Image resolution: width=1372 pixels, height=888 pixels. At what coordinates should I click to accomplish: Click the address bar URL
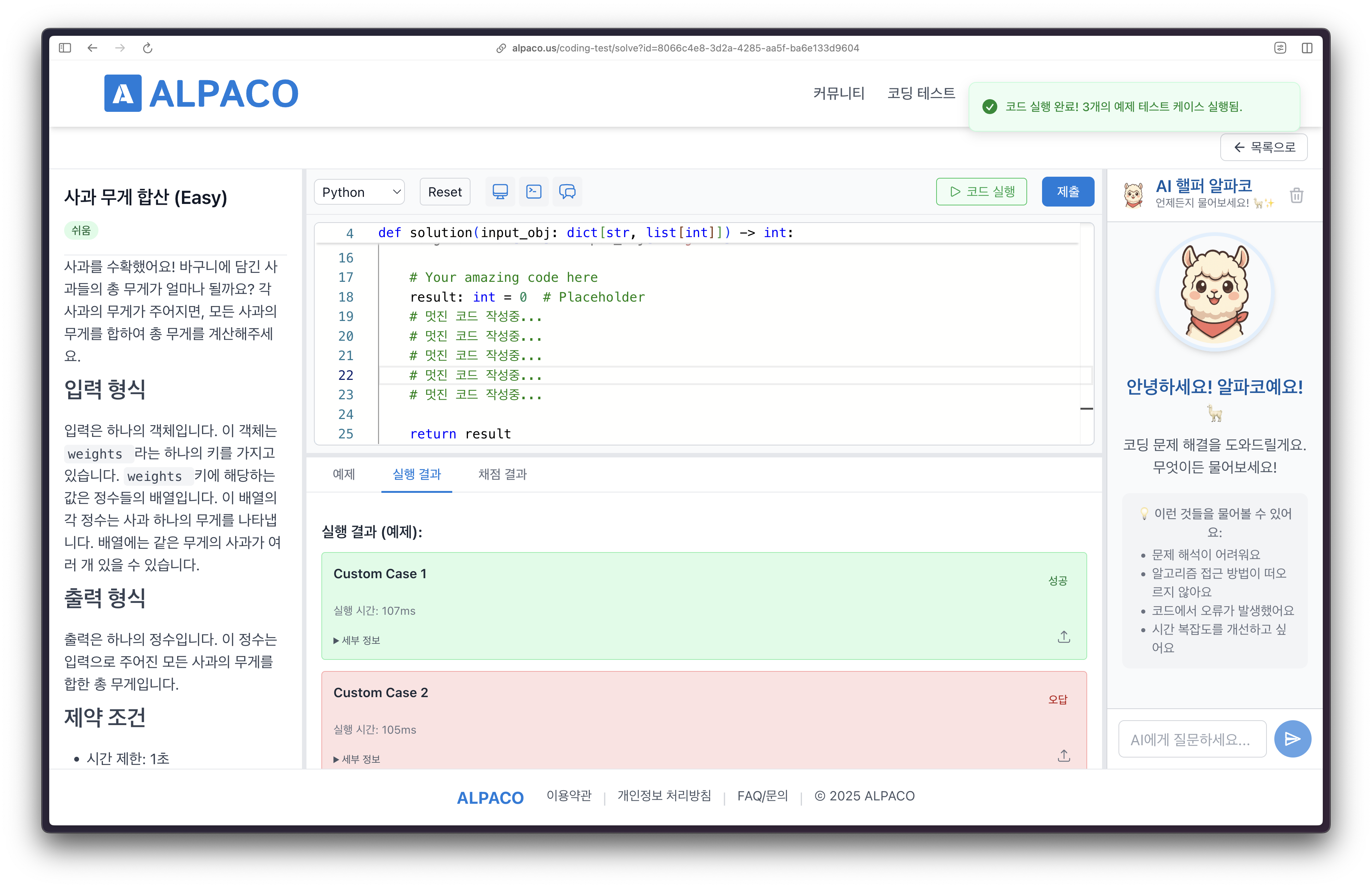pyautogui.click(x=685, y=48)
